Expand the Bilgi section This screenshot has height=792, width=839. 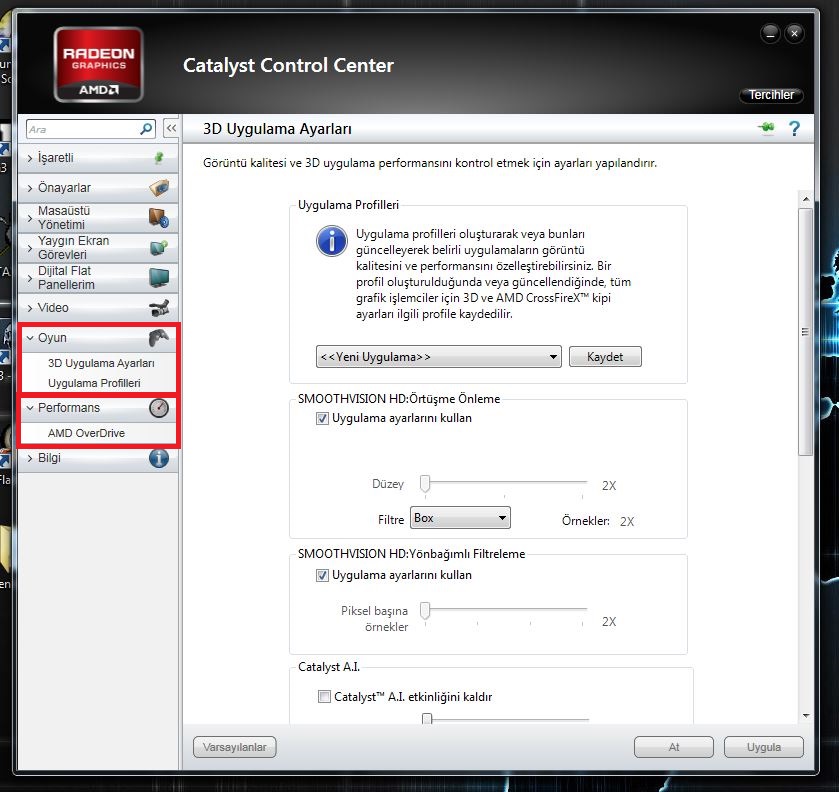[30, 459]
